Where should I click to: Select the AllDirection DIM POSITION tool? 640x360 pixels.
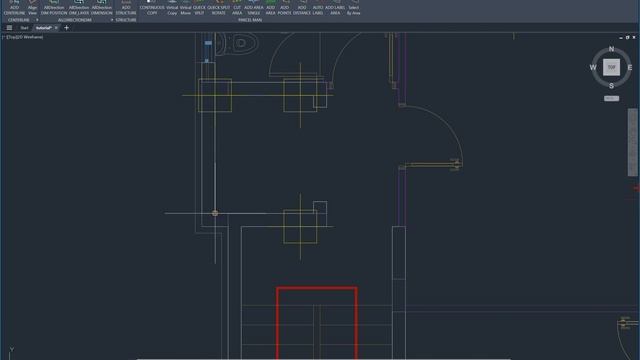point(54,8)
